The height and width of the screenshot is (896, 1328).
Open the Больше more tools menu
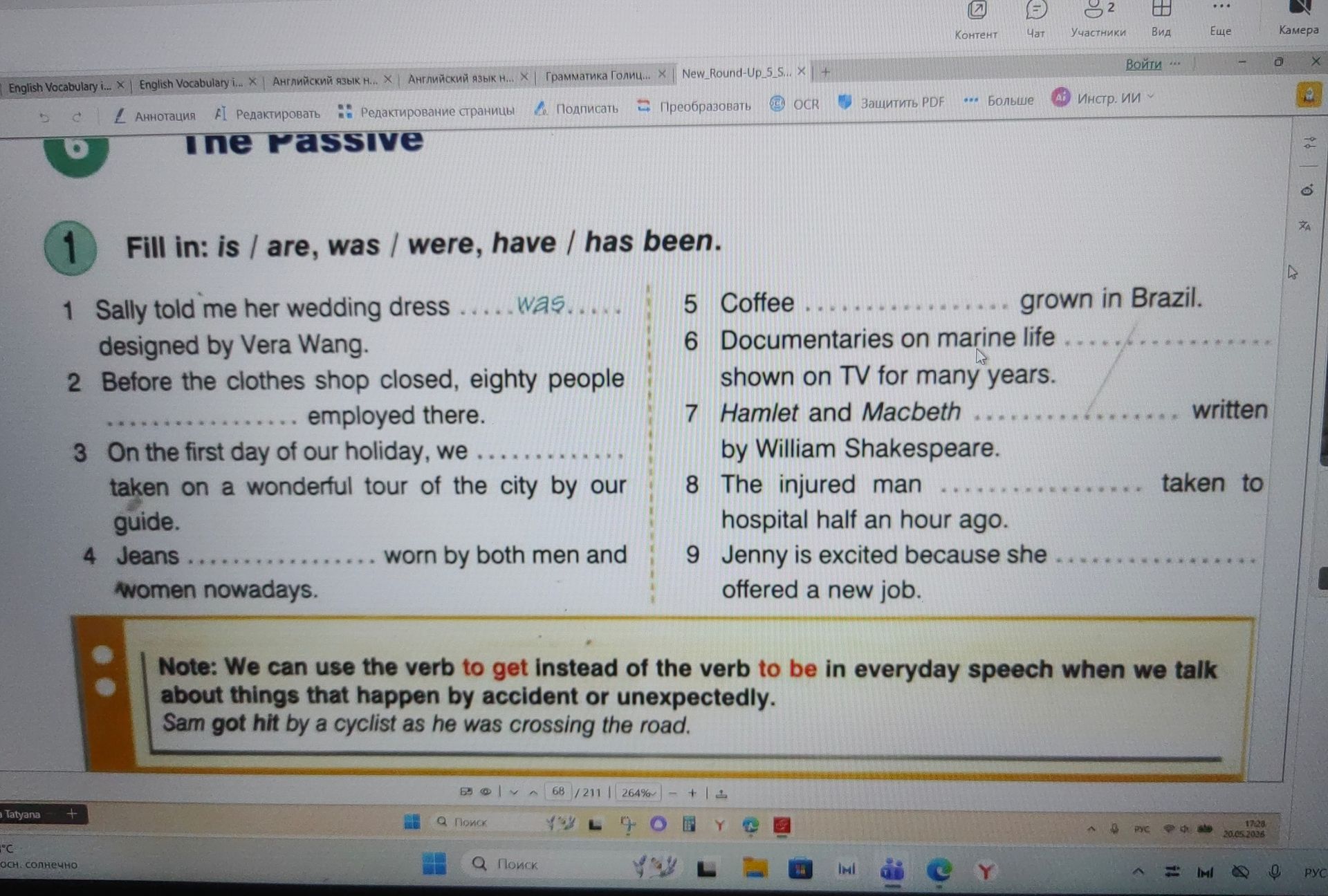(999, 100)
